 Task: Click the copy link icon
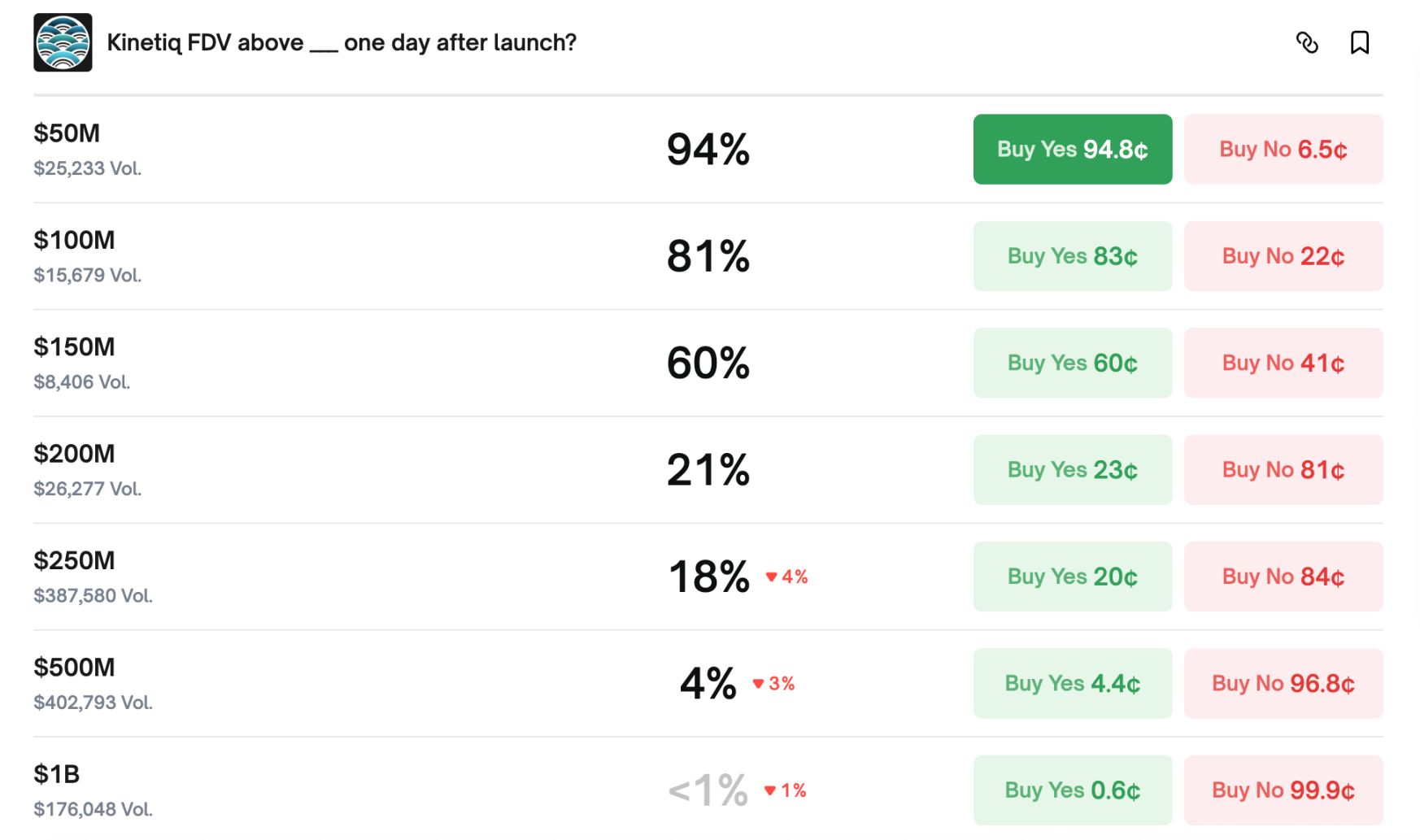pyautogui.click(x=1306, y=42)
